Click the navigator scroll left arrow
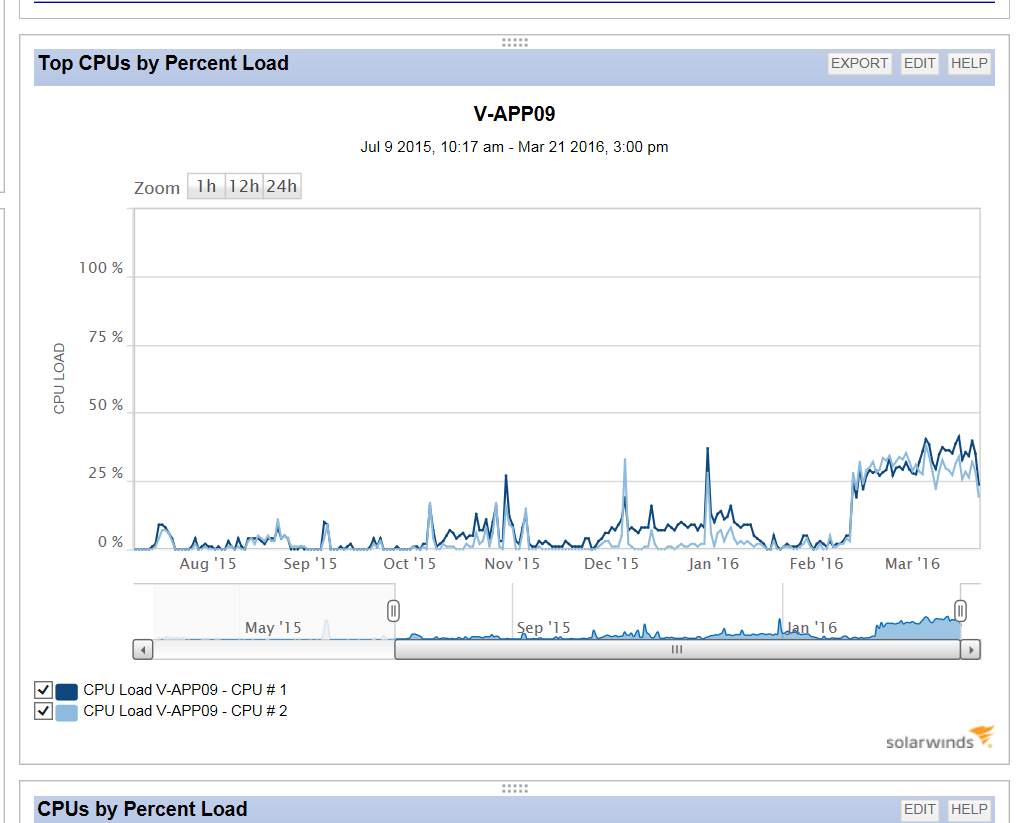Image resolution: width=1018 pixels, height=823 pixels. point(143,650)
